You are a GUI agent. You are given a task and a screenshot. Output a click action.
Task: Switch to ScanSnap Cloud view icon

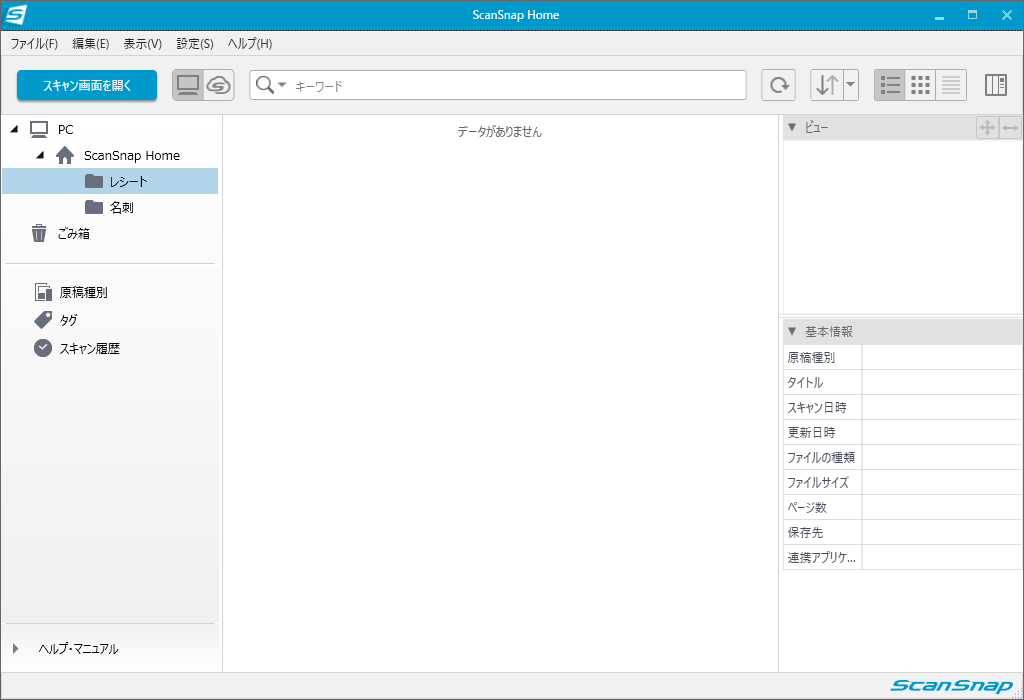coord(218,85)
